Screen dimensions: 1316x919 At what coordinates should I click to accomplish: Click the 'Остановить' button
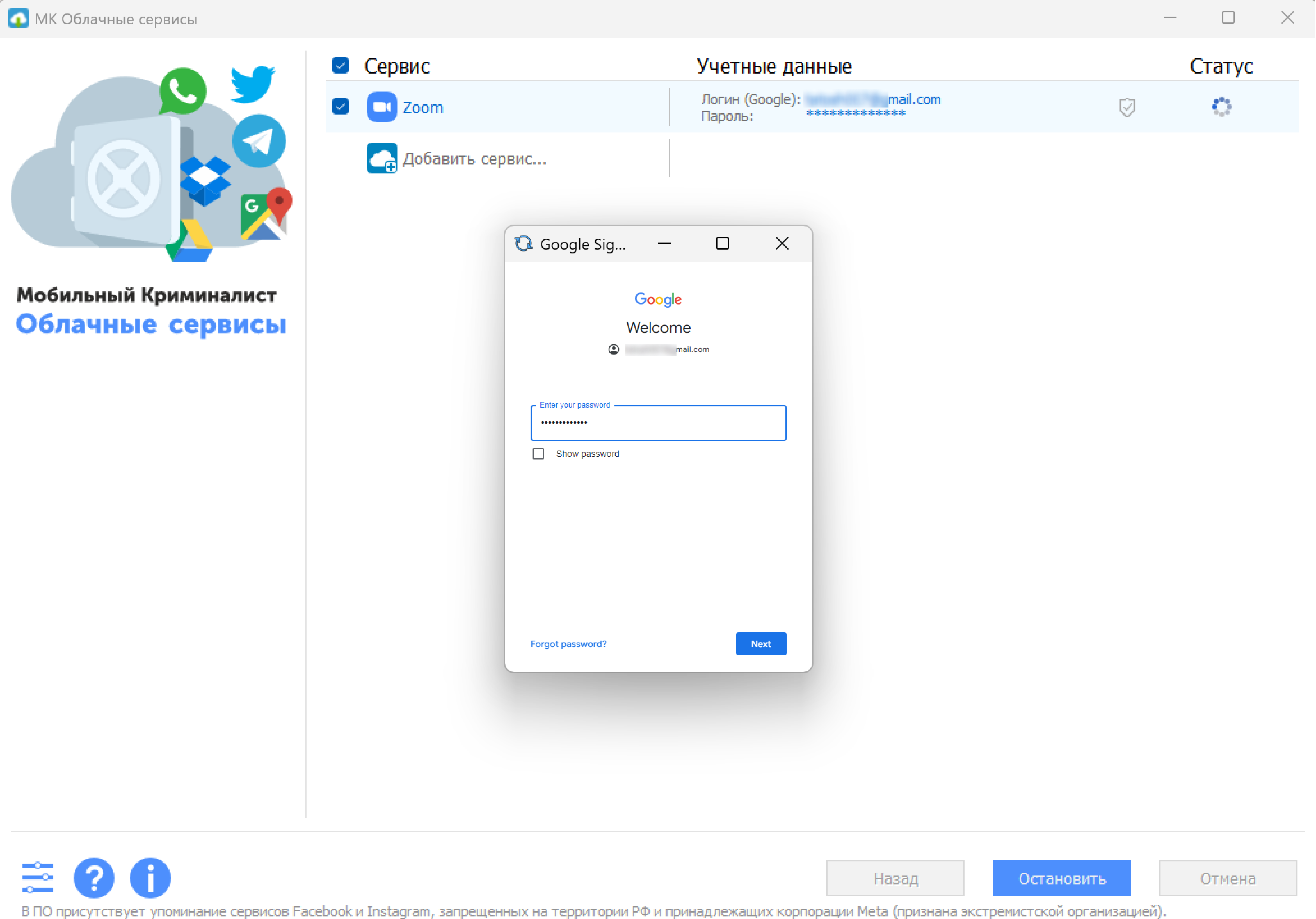pyautogui.click(x=1062, y=878)
